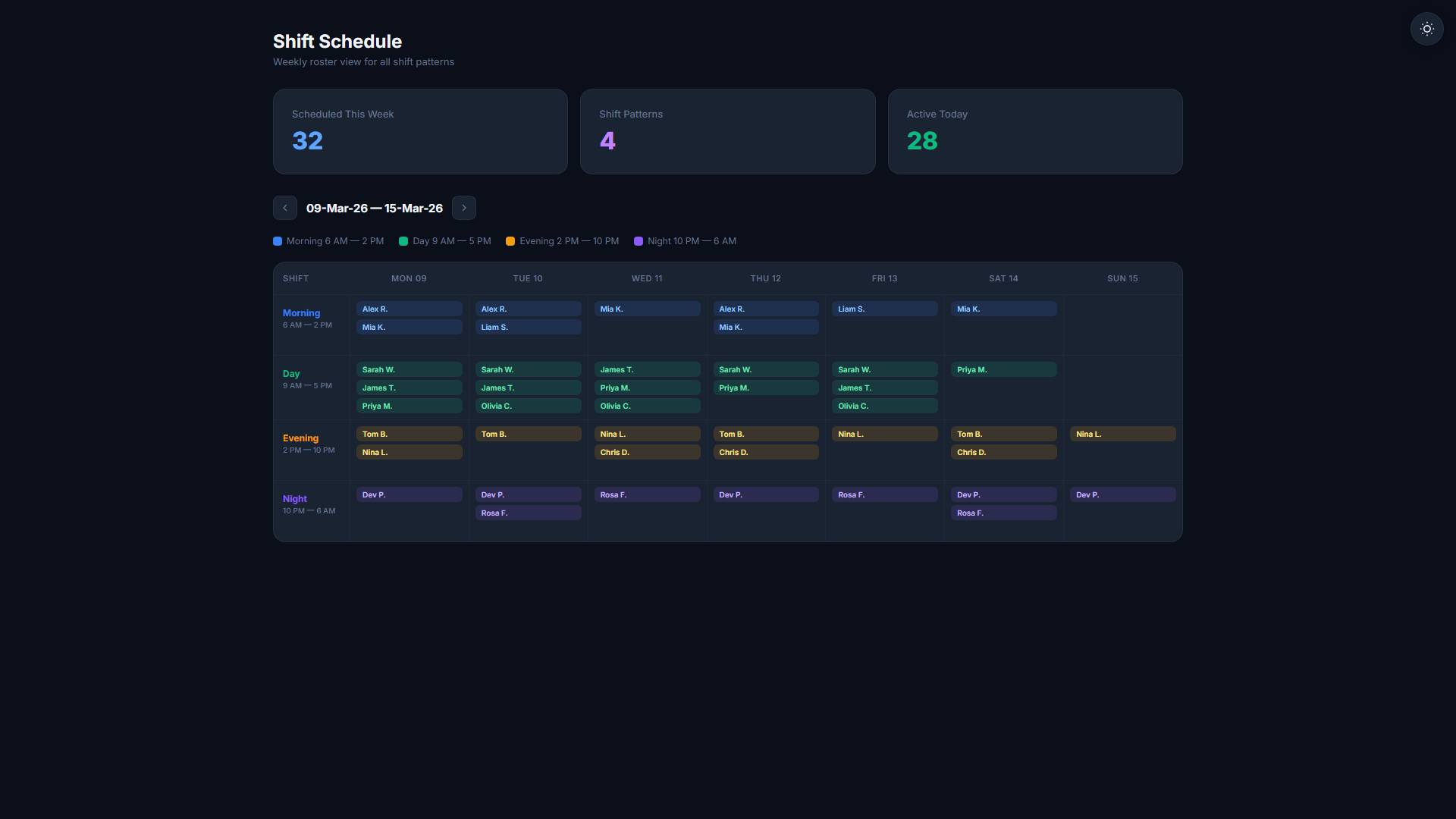The image size is (1456, 819).
Task: Open the Shift Patterns card
Action: (x=728, y=131)
